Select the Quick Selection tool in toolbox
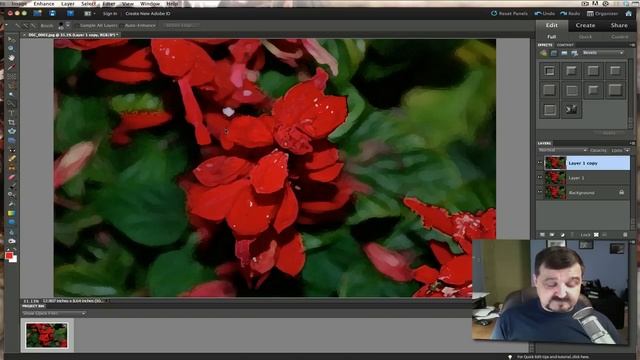The height and width of the screenshot is (360, 640). coord(11,104)
